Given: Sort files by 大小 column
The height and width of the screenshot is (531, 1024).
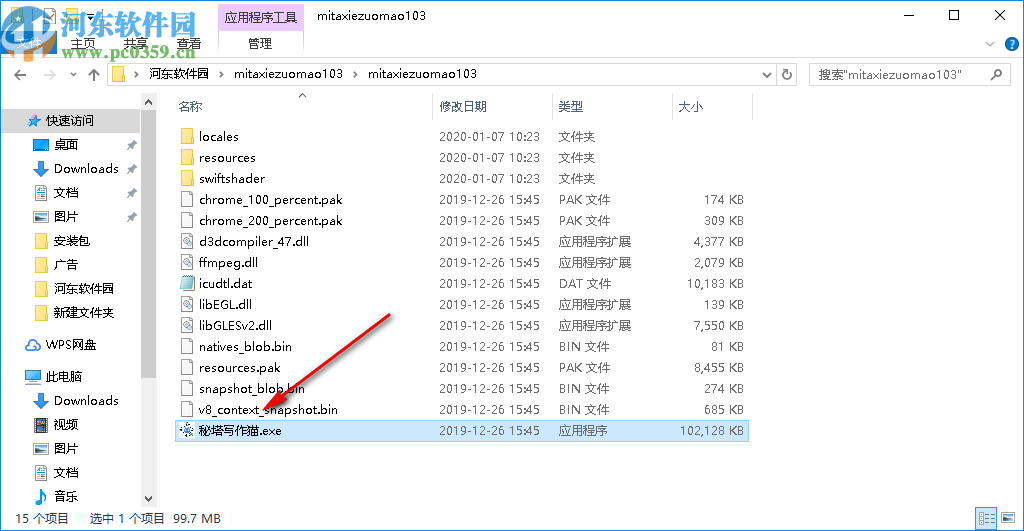Looking at the screenshot, I should point(690,106).
